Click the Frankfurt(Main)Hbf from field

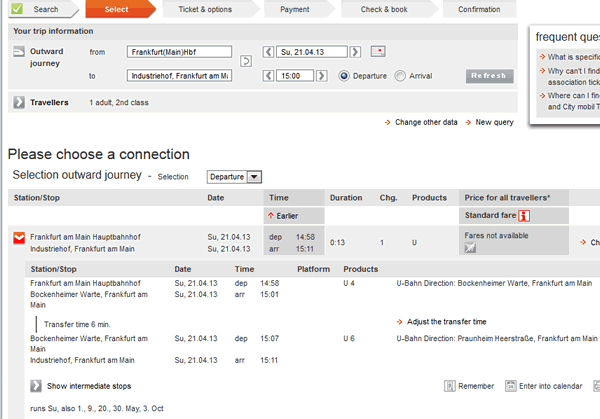click(179, 51)
